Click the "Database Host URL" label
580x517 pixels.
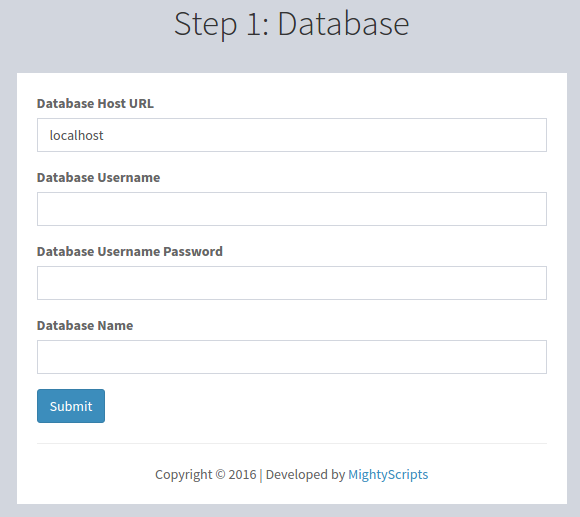(95, 104)
